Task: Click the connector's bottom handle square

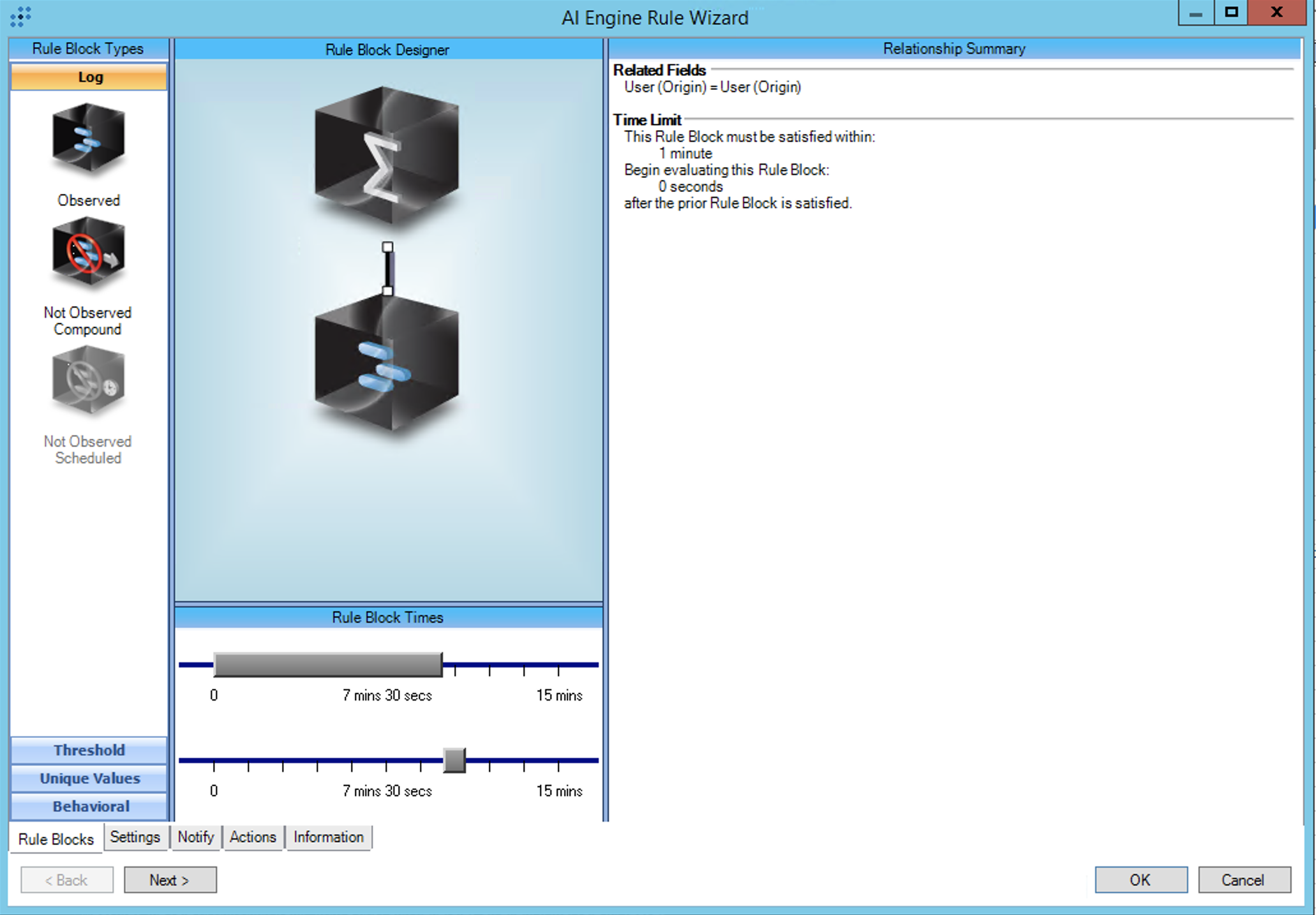Action: click(387, 291)
